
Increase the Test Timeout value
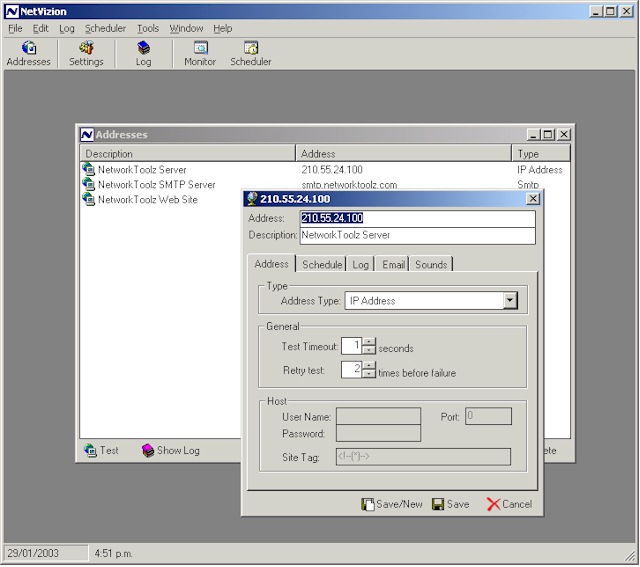[x=369, y=342]
